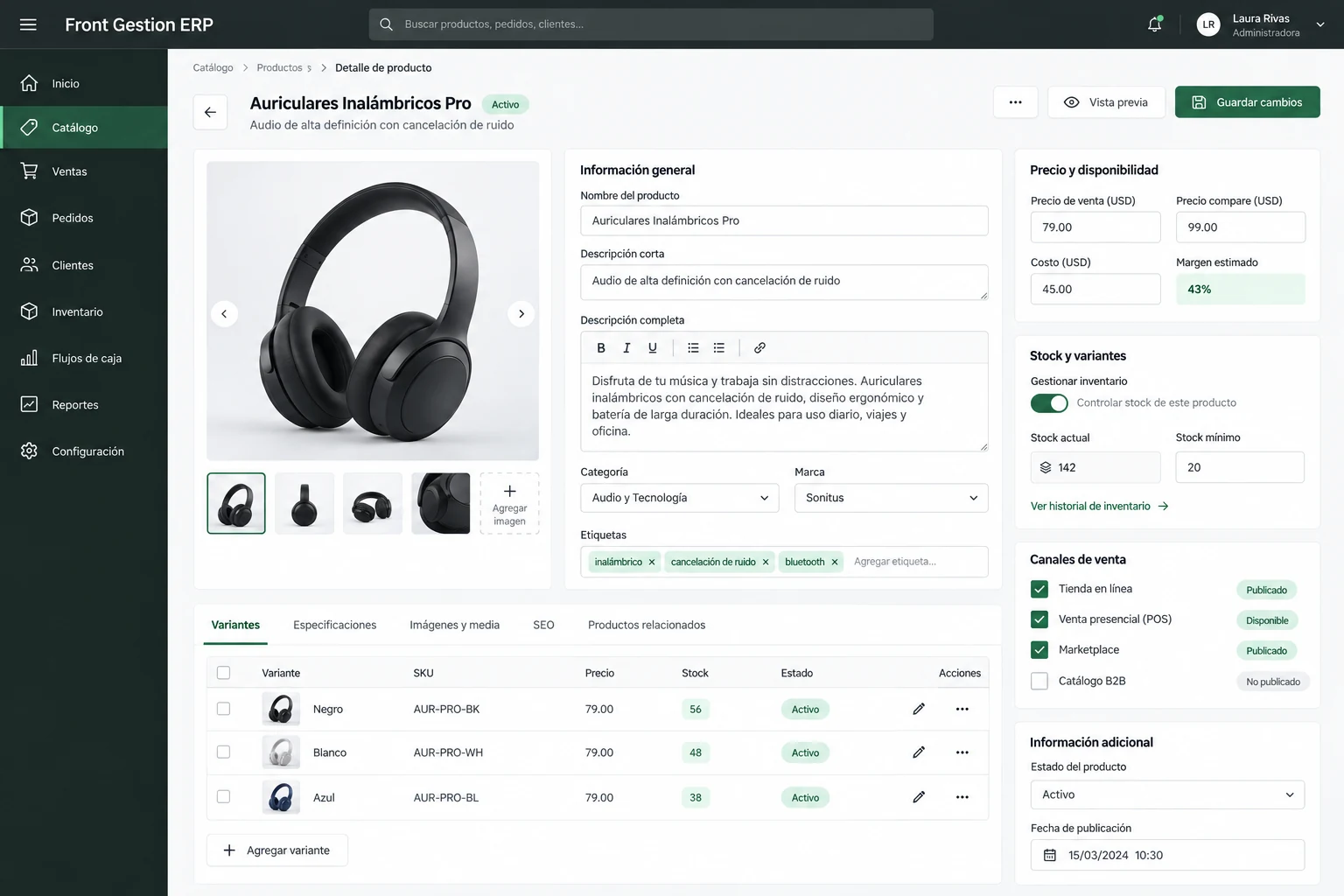1344x896 pixels.
Task: Open Estado del producto dropdown
Action: point(1167,794)
